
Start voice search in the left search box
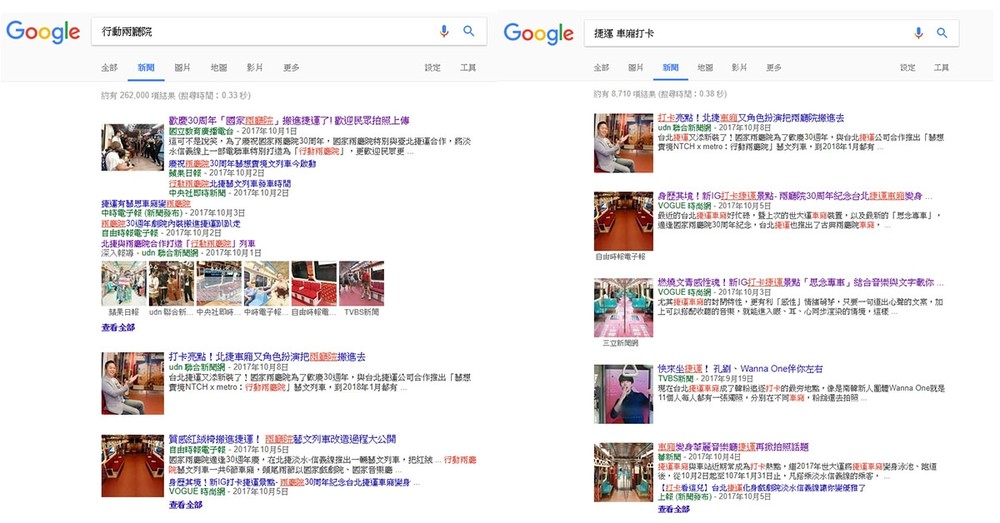point(444,31)
